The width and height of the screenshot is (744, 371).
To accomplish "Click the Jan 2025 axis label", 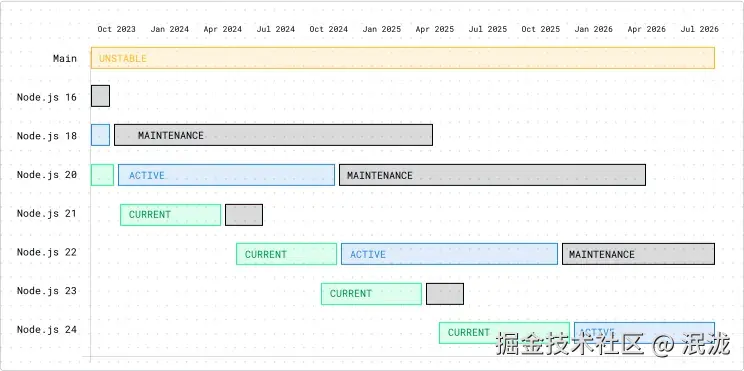I will [x=381, y=29].
